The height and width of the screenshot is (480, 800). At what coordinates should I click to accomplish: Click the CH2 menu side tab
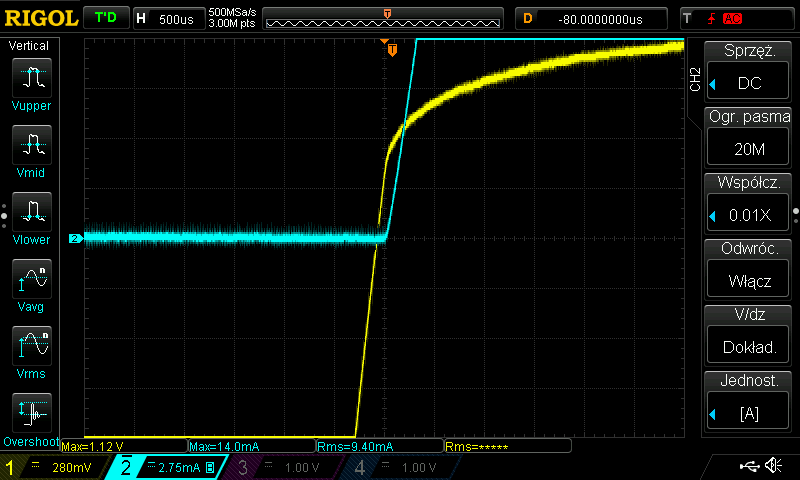tap(695, 79)
